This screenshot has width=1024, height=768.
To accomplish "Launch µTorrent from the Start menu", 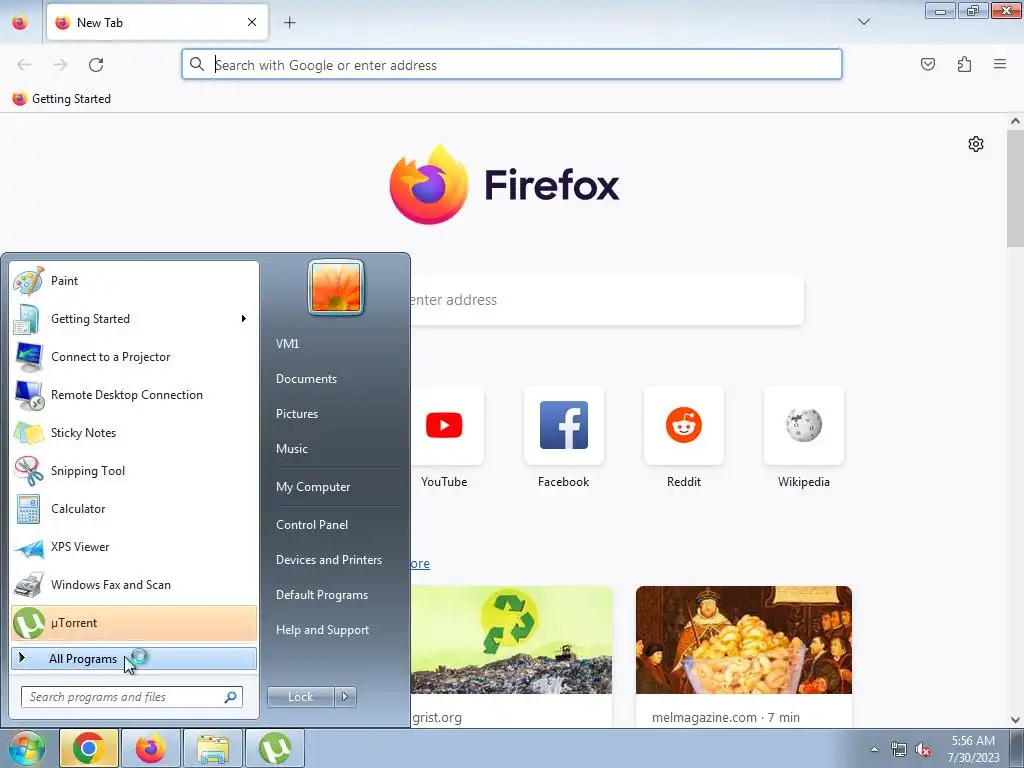I will click(x=134, y=623).
